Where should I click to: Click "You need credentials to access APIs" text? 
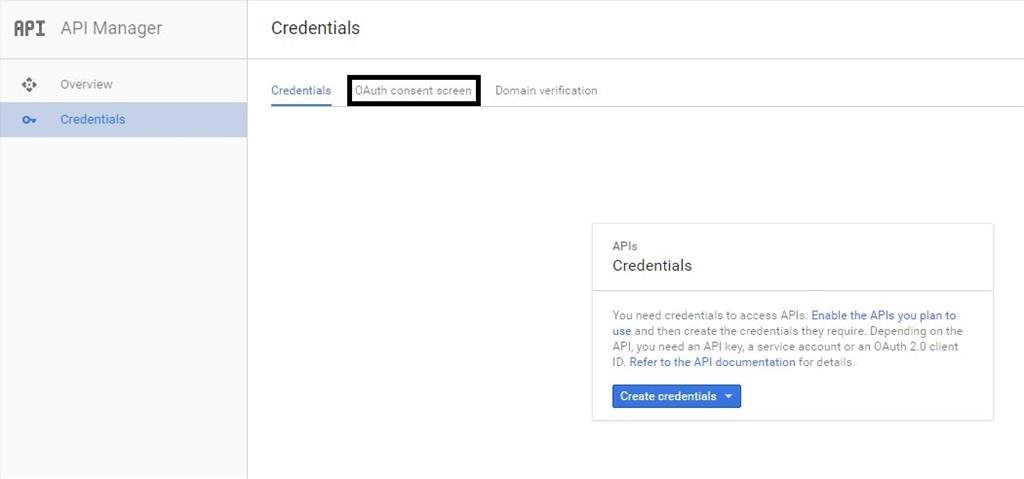(x=709, y=315)
